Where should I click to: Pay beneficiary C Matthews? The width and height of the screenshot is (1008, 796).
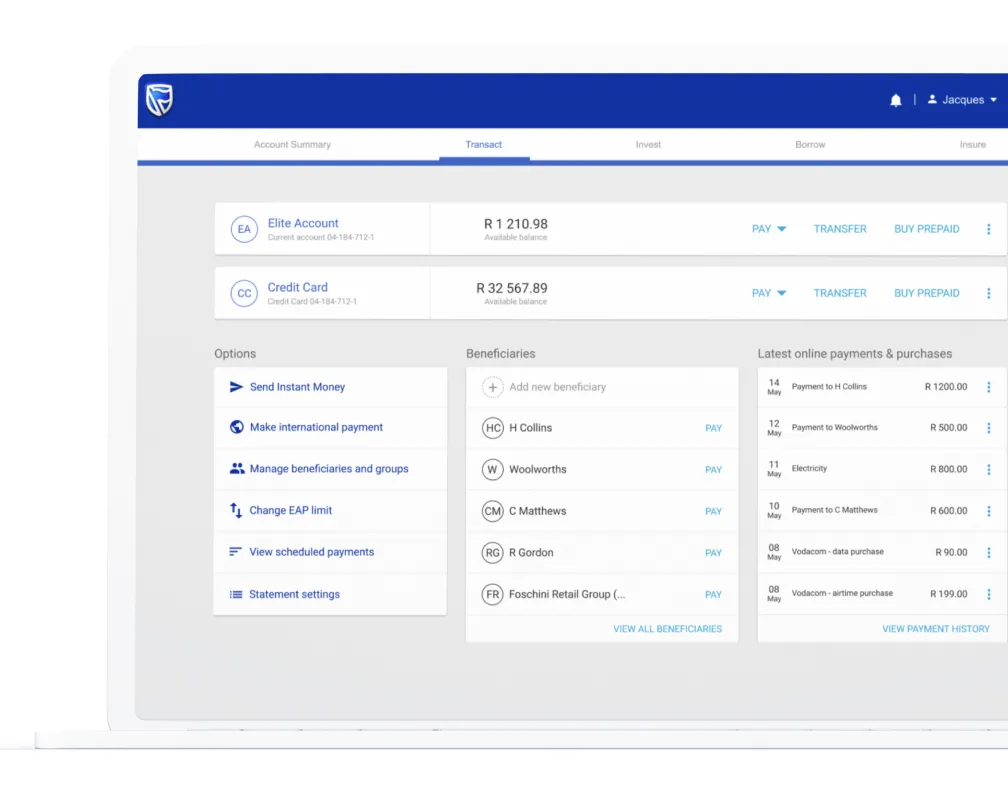(714, 512)
